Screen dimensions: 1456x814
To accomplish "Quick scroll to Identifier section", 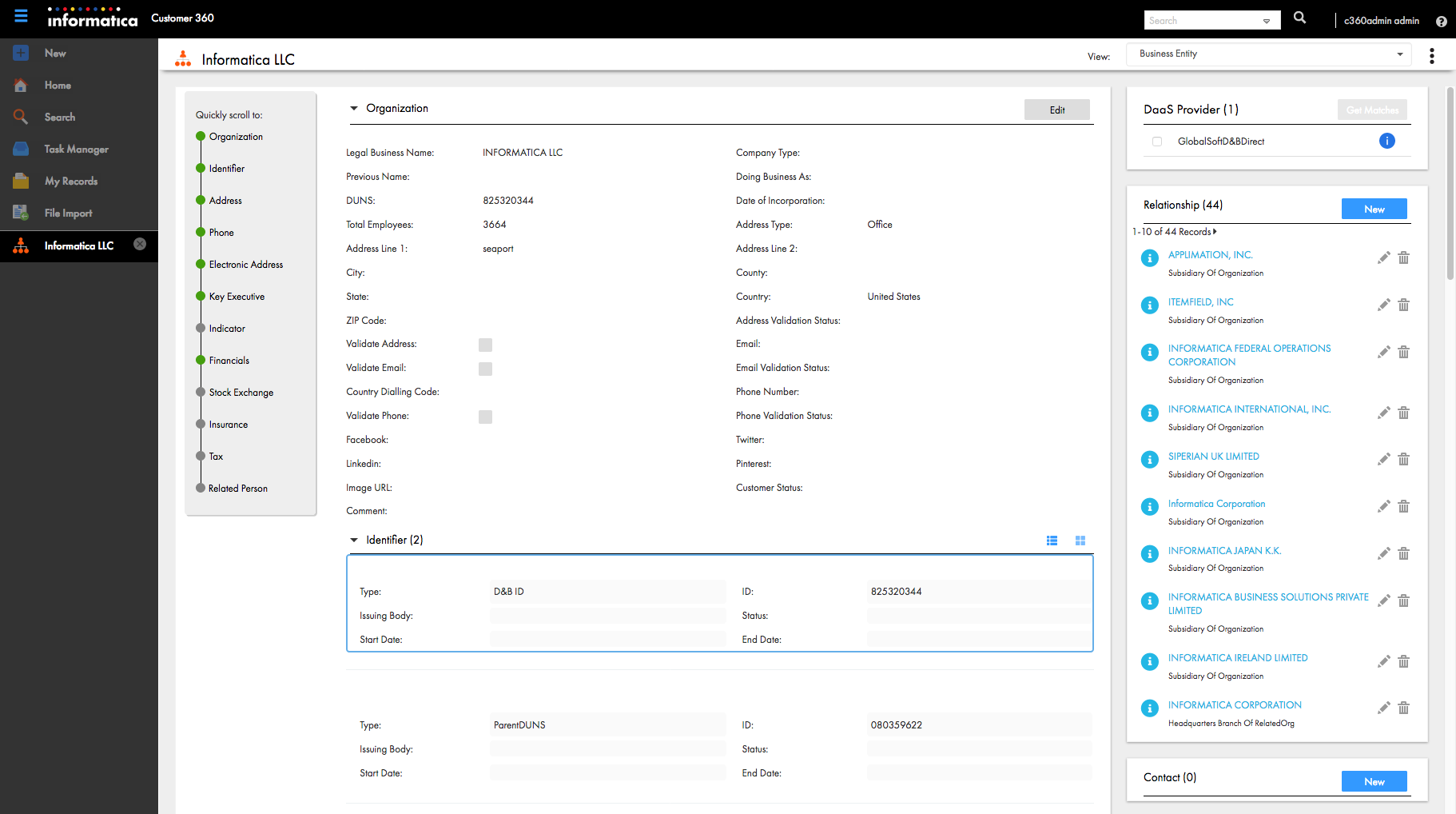I will point(227,169).
